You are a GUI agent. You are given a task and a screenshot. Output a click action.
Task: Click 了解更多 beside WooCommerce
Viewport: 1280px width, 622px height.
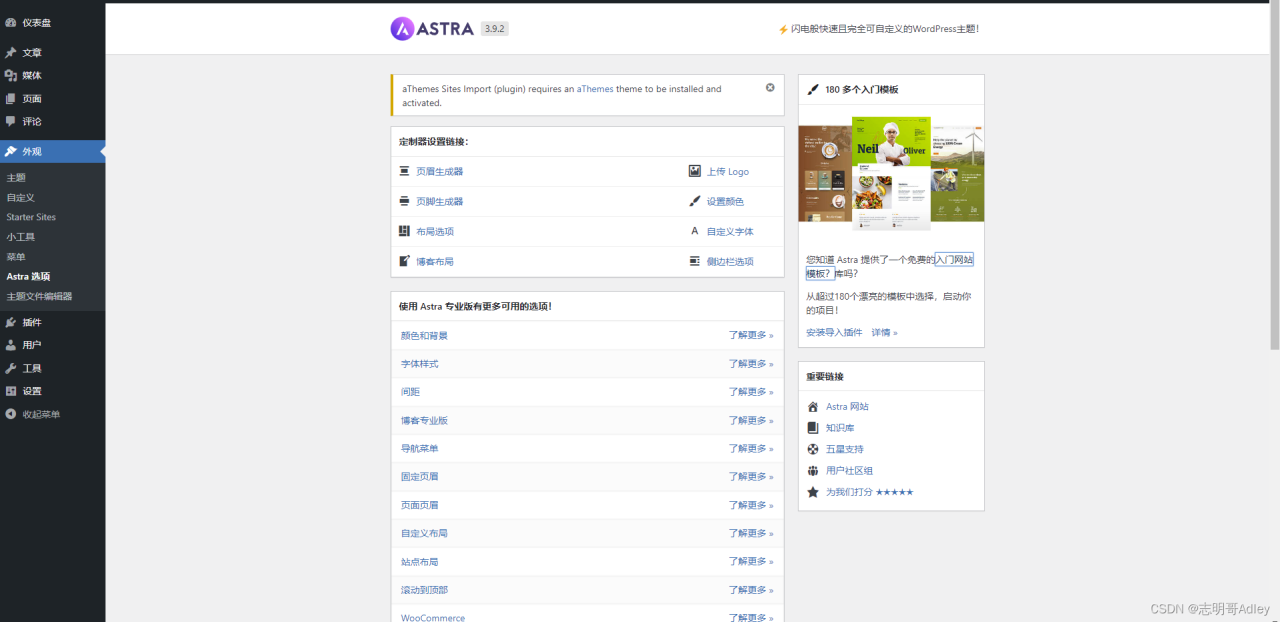click(x=745, y=617)
